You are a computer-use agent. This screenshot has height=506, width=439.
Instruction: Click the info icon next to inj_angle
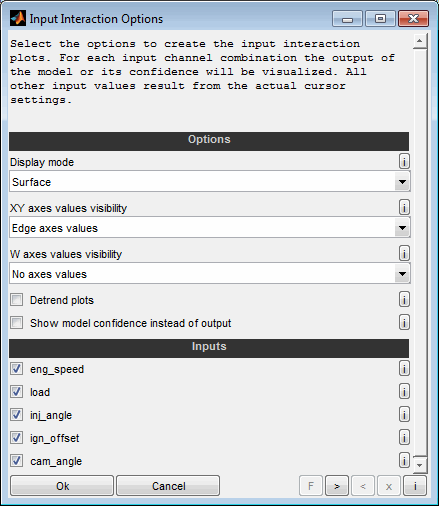click(404, 415)
